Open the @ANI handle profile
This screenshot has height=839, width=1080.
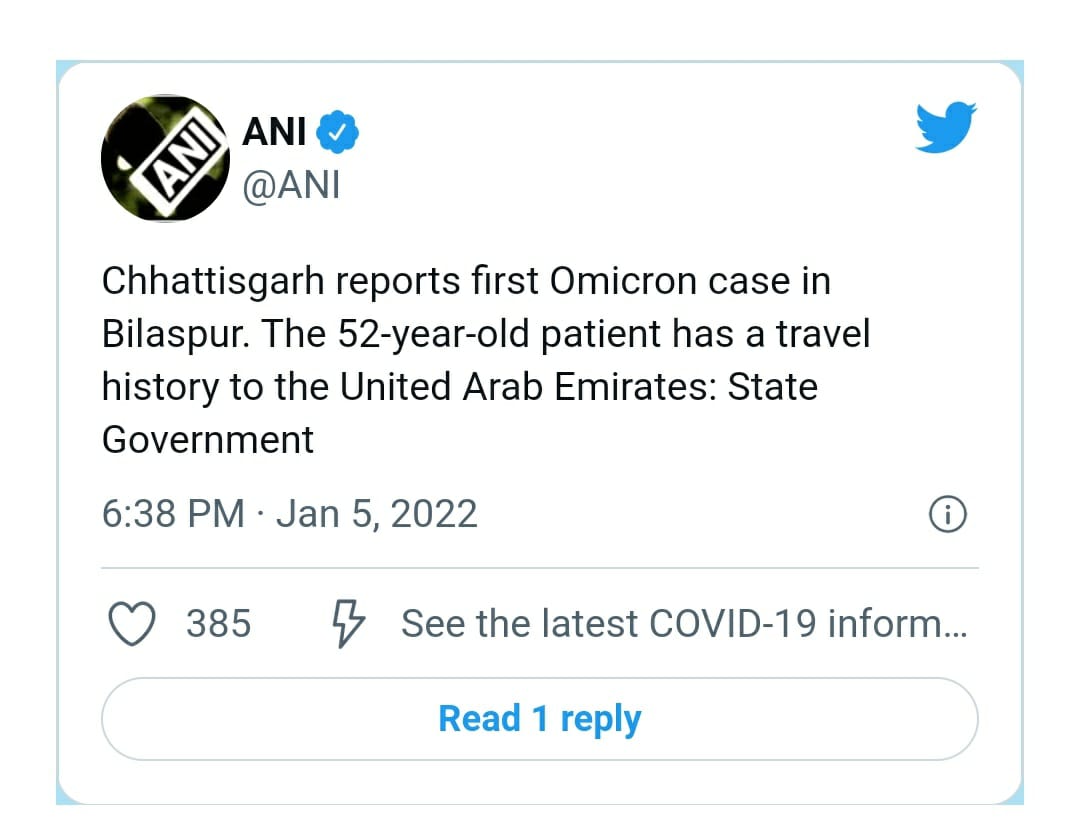pos(291,185)
